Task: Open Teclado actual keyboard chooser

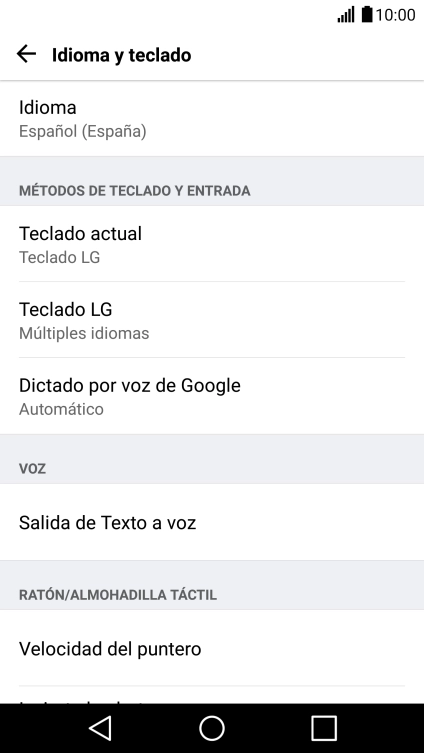Action: click(212, 244)
